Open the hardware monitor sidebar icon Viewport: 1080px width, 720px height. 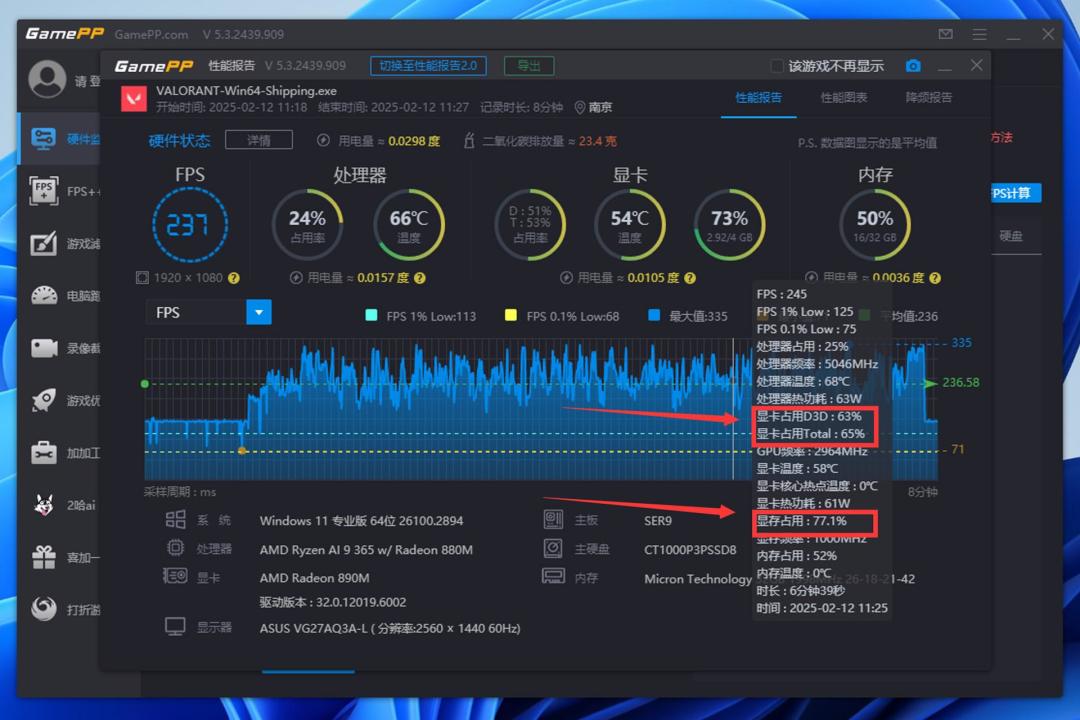pos(43,138)
